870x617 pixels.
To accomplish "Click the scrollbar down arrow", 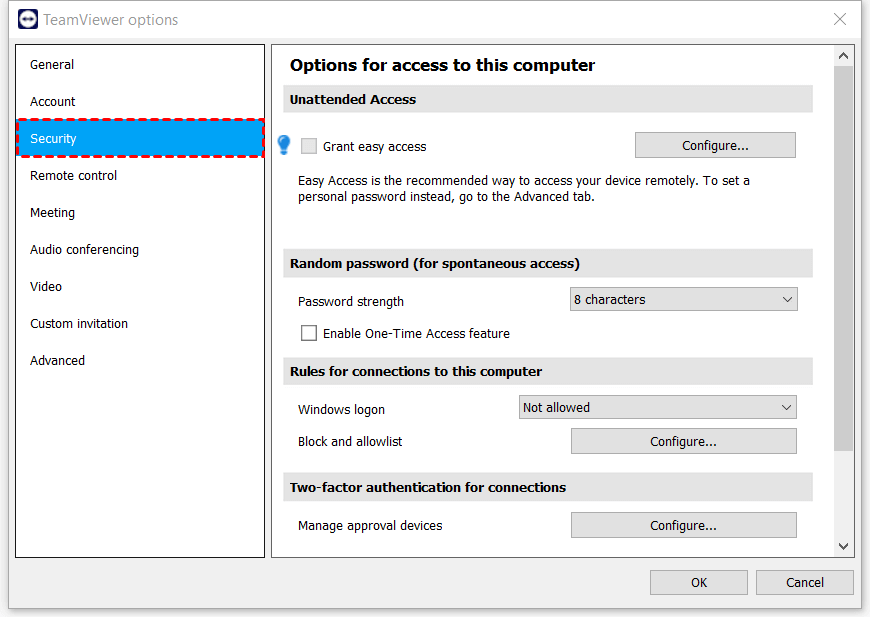I will pyautogui.click(x=843, y=546).
